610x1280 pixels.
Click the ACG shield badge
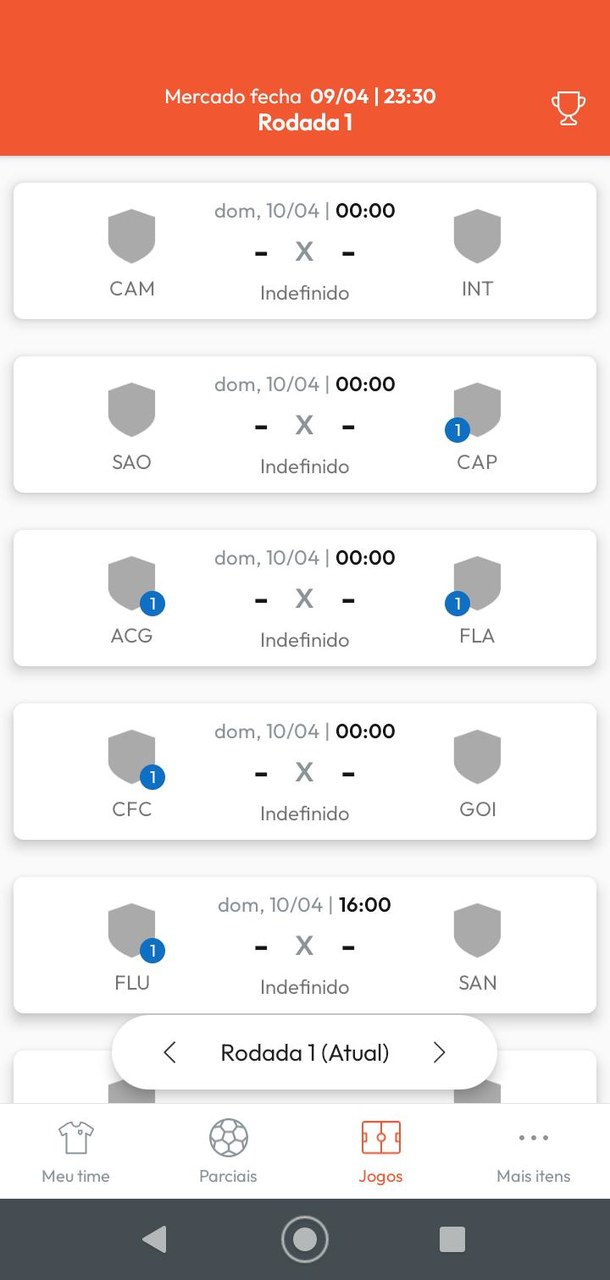tap(152, 604)
